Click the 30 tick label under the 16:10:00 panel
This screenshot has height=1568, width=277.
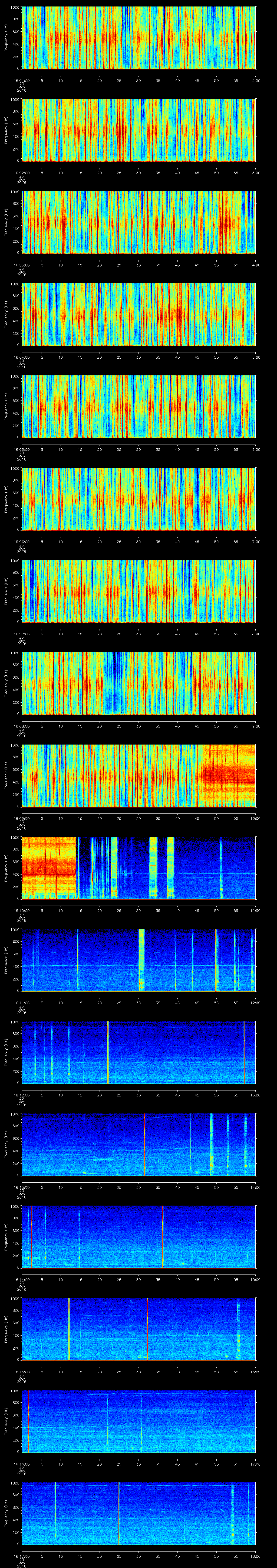[x=139, y=910]
